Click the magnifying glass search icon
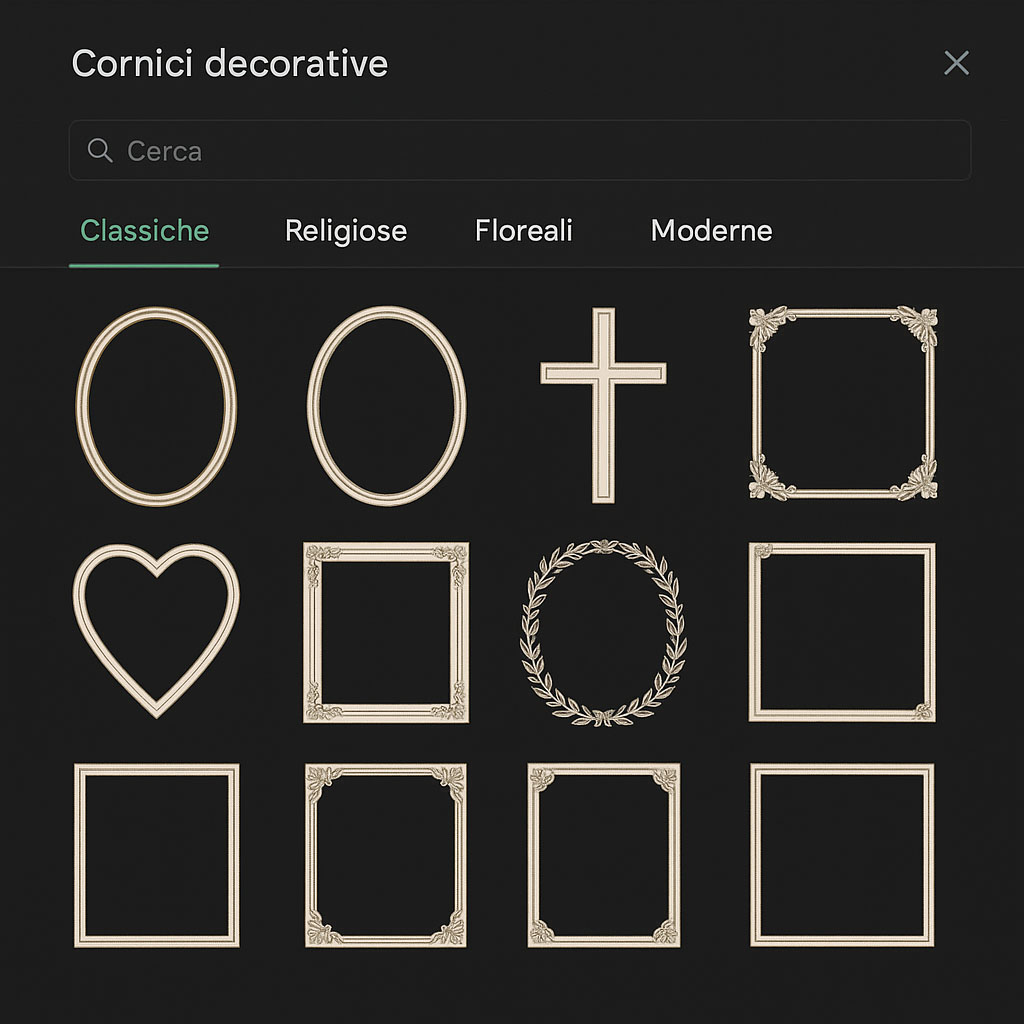The height and width of the screenshot is (1024, 1024). pos(100,150)
